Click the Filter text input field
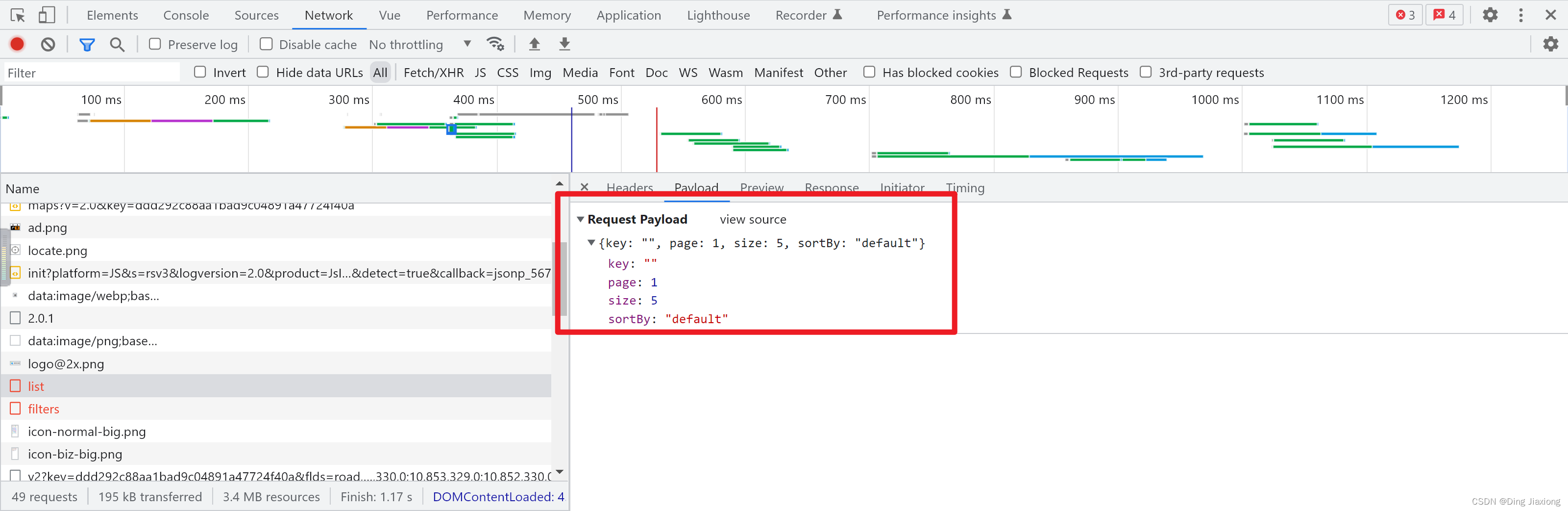The image size is (1568, 511). click(x=92, y=73)
